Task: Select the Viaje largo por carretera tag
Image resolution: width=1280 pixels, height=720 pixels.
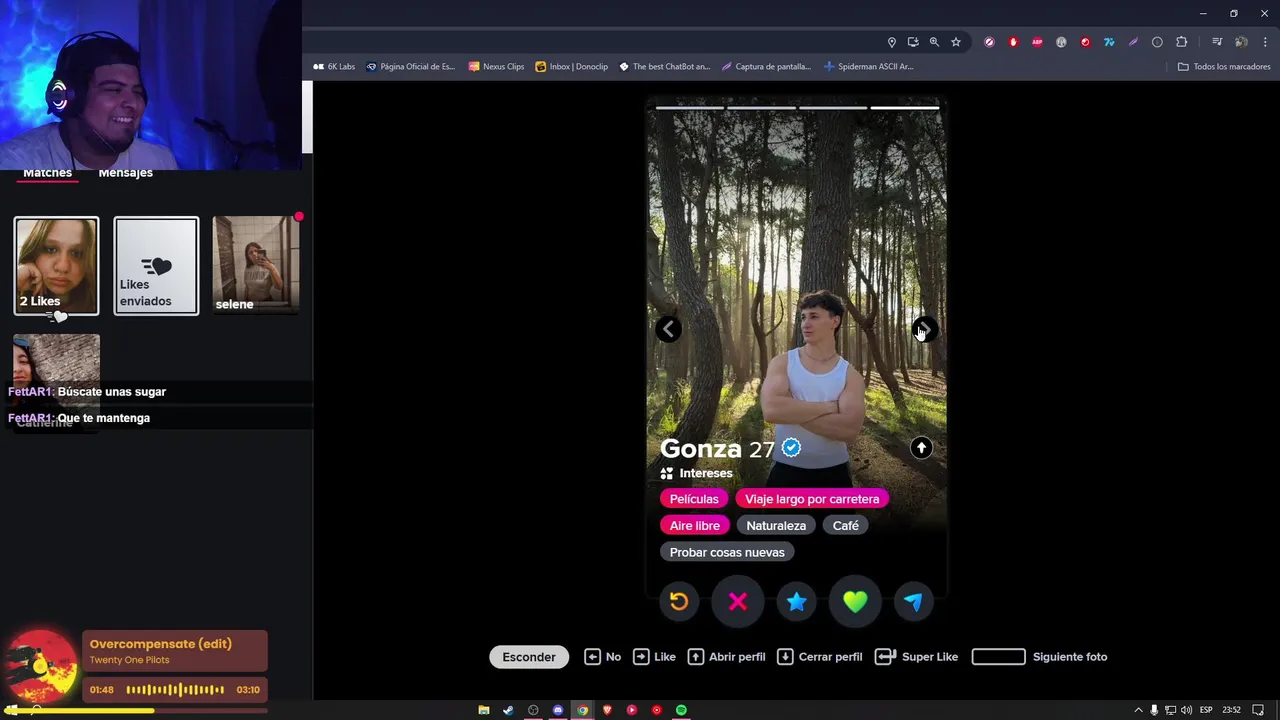Action: point(812,499)
